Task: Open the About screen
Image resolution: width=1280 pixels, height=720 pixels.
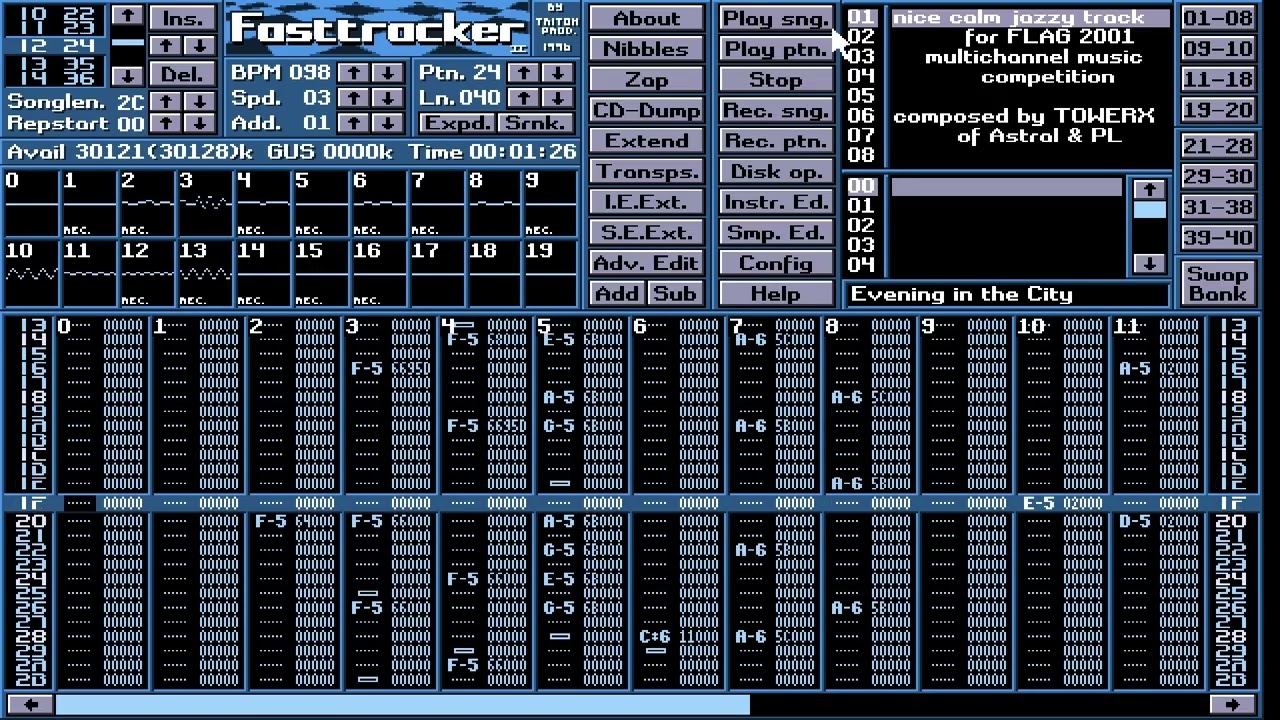Action: click(646, 18)
